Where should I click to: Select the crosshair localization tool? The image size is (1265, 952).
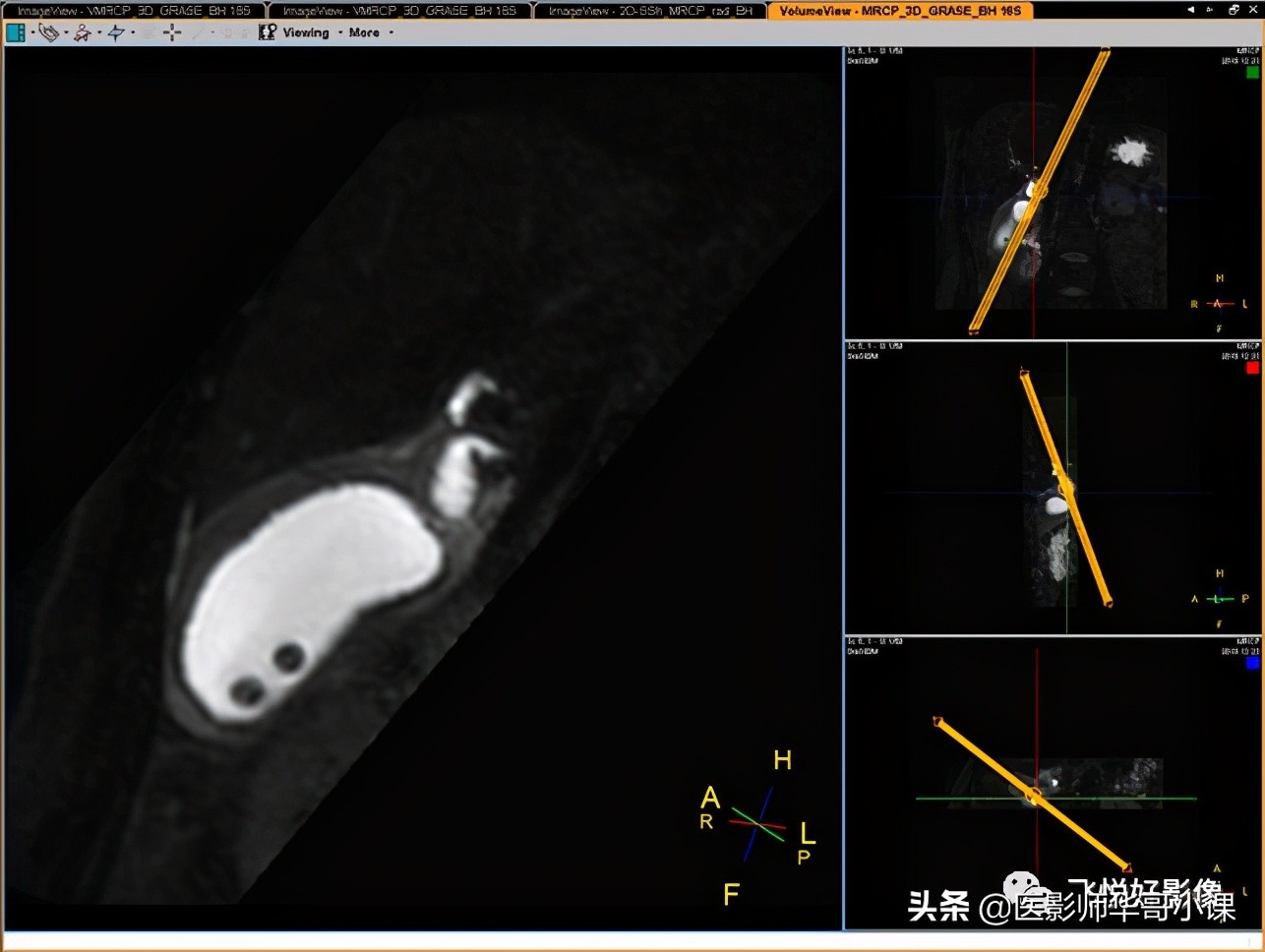172,32
